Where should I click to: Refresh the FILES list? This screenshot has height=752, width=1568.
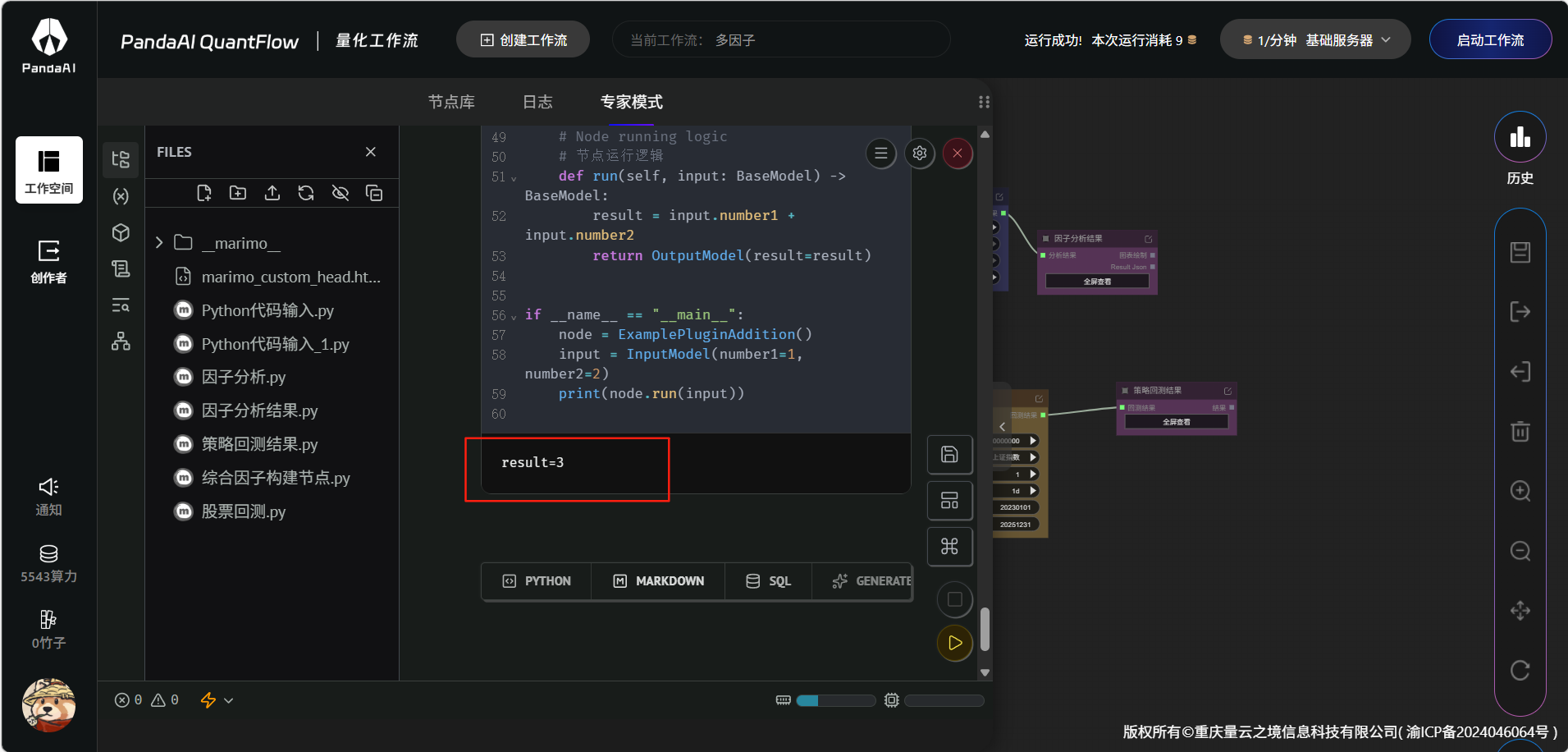[x=306, y=193]
